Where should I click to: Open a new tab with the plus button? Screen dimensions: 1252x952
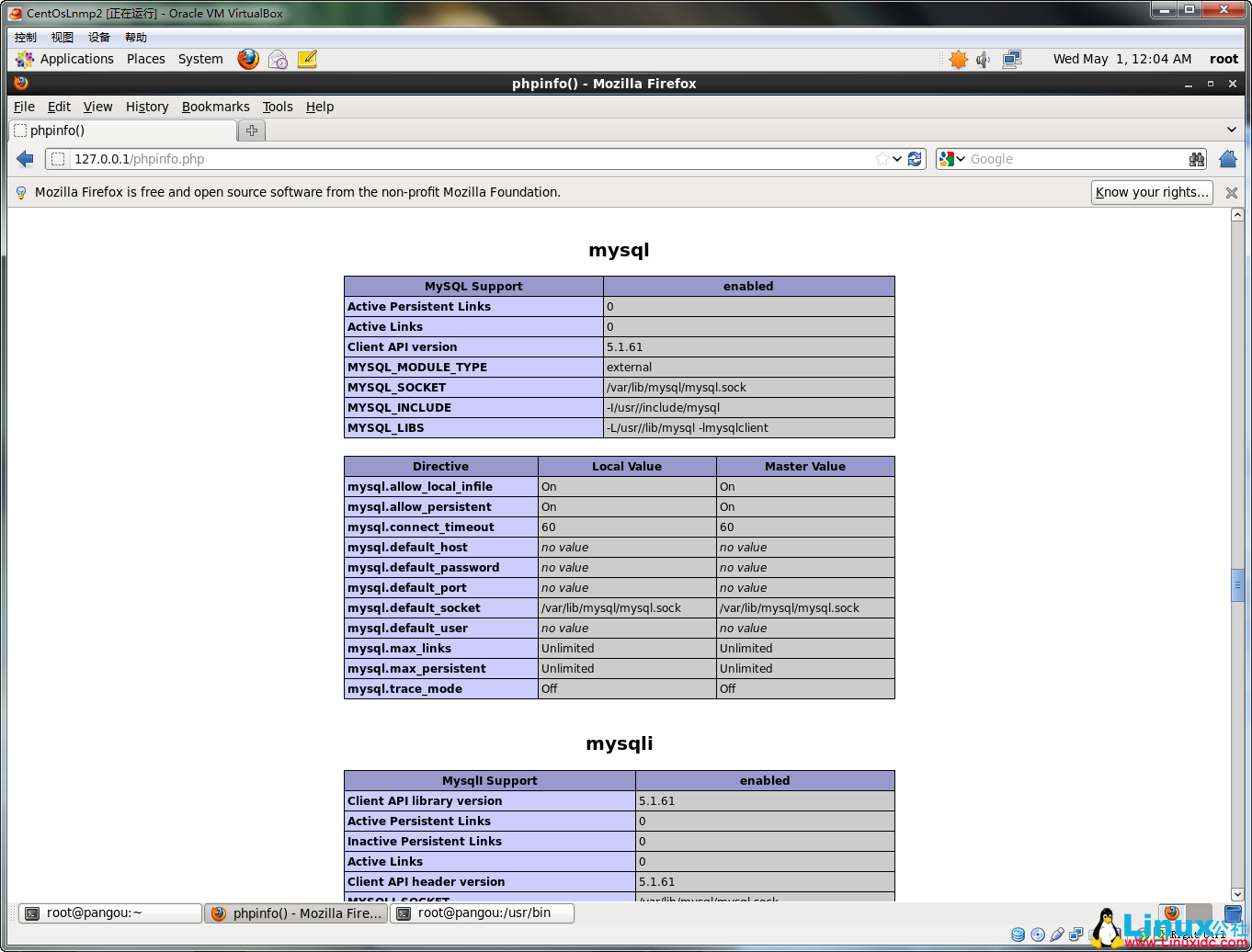click(251, 130)
